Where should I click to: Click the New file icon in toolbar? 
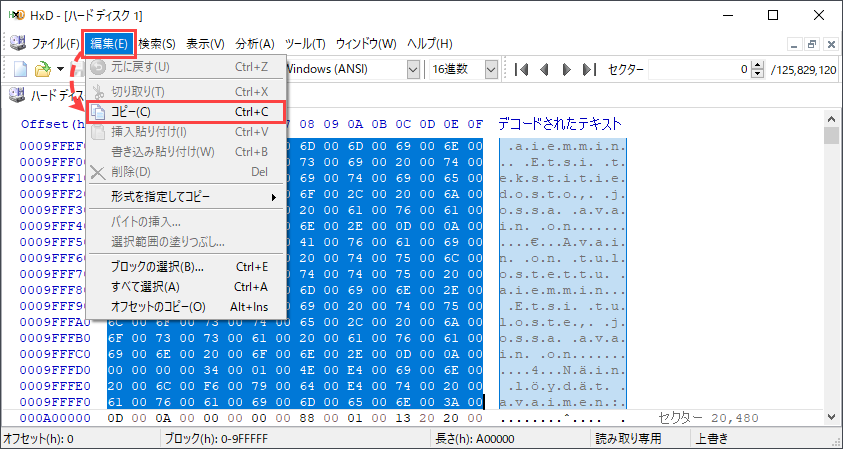(x=20, y=69)
